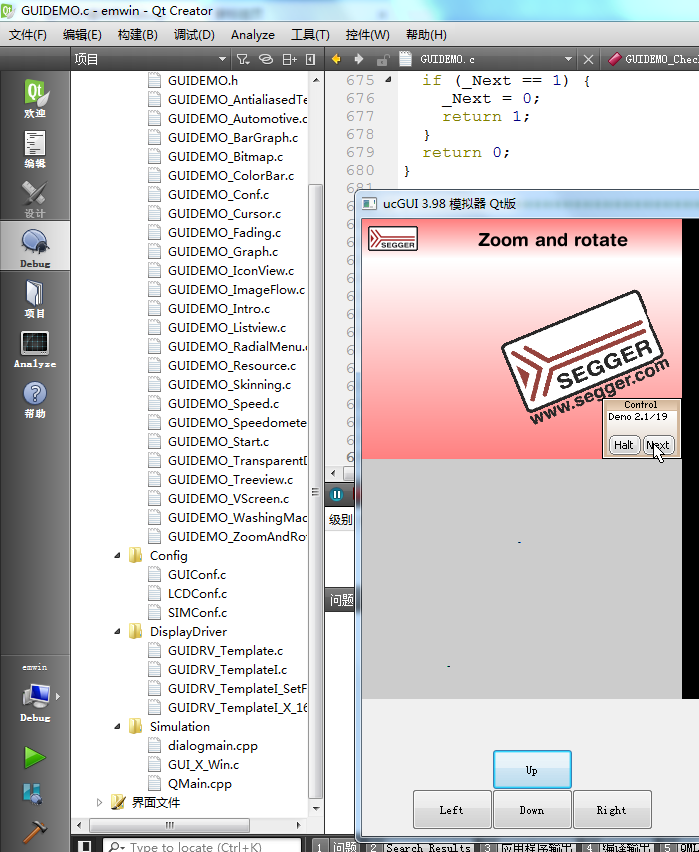Open the 调试(D) menu
This screenshot has height=852, width=699.
click(194, 35)
